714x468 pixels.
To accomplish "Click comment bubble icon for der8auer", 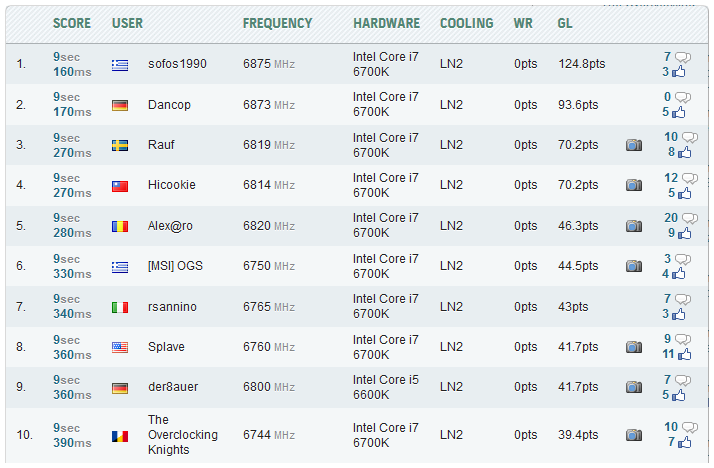I will tap(683, 380).
